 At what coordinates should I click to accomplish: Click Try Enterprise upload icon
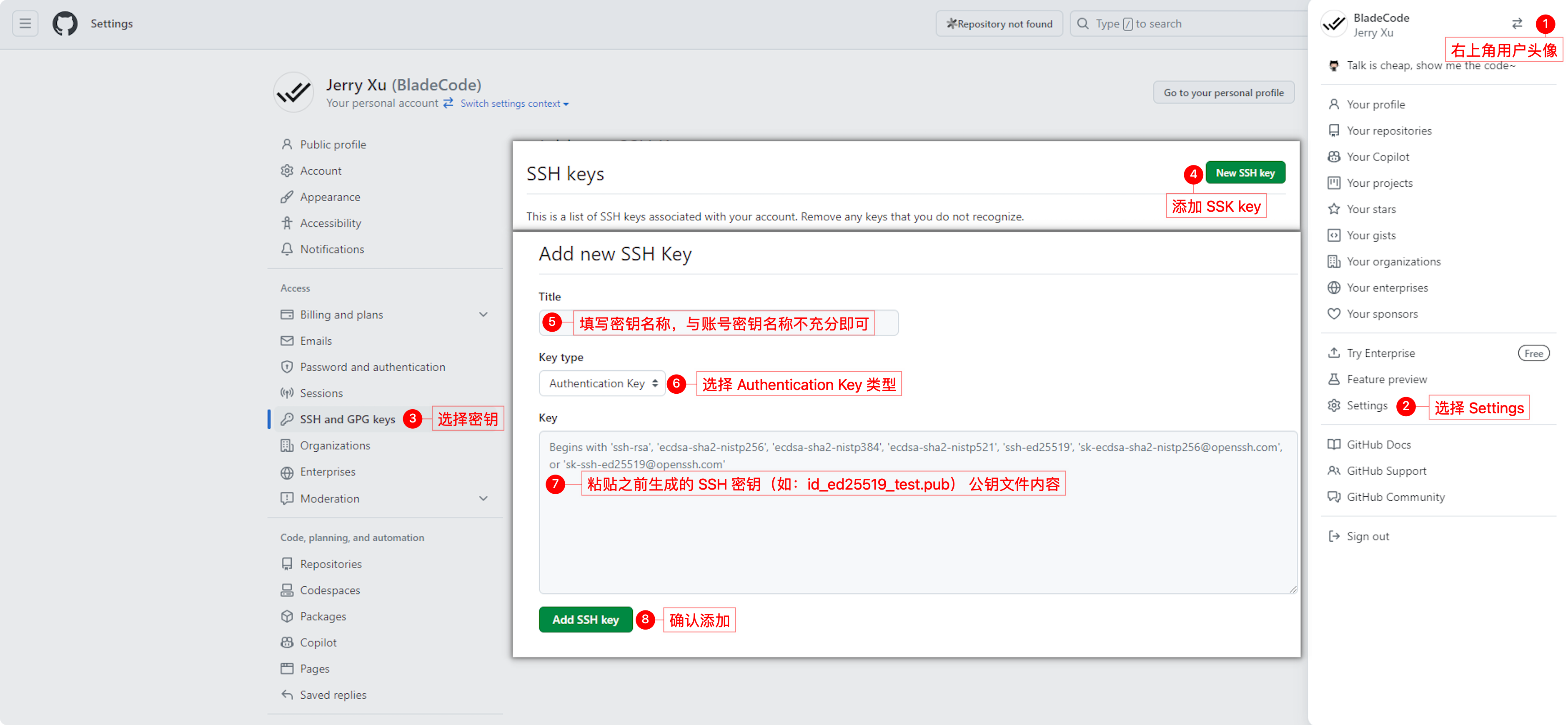pyautogui.click(x=1334, y=353)
